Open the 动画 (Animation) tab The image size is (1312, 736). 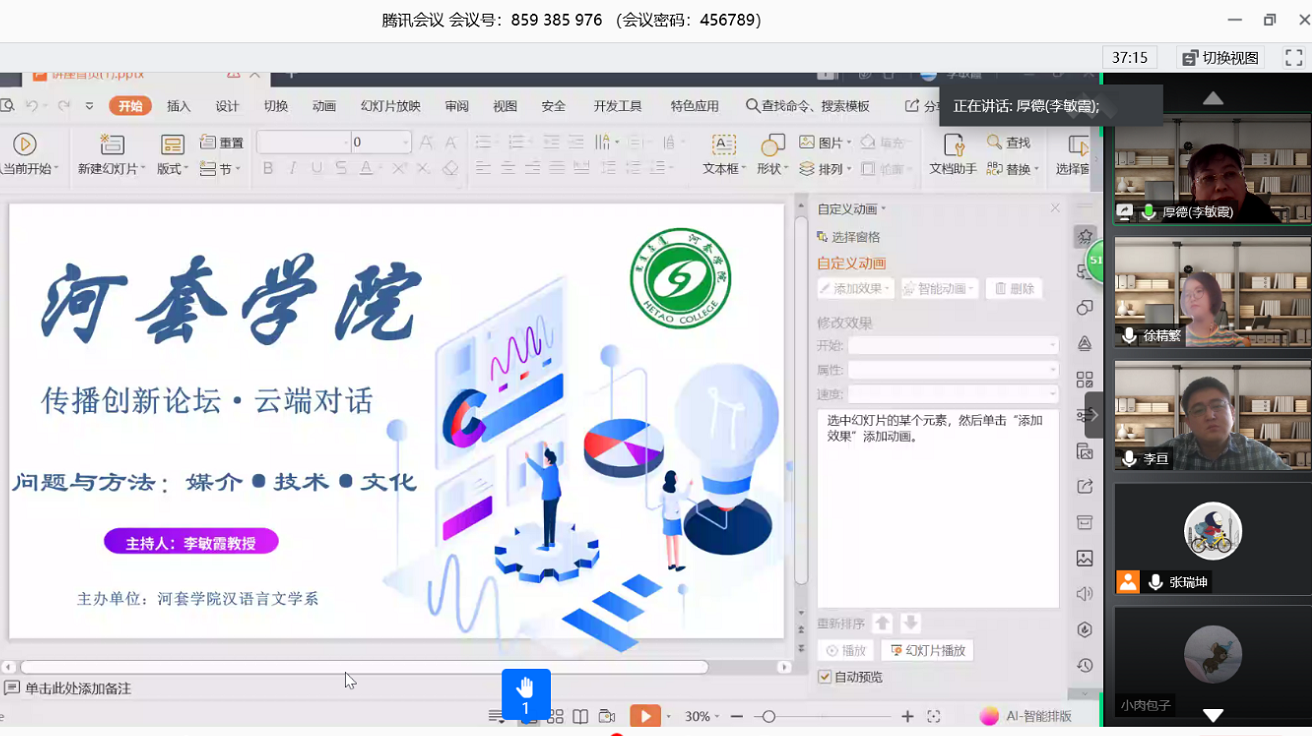pyautogui.click(x=324, y=106)
